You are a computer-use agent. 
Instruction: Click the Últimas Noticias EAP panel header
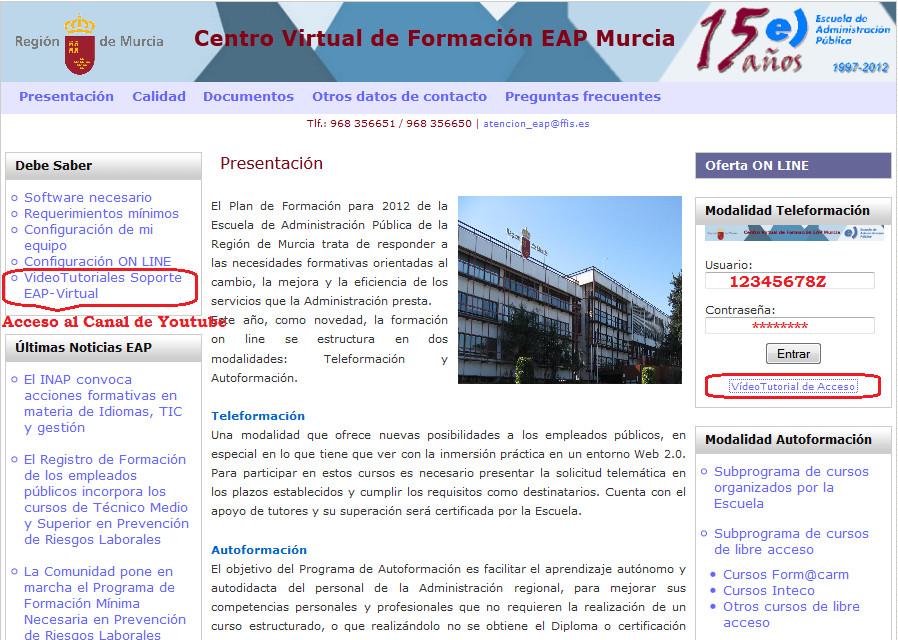pyautogui.click(x=104, y=348)
